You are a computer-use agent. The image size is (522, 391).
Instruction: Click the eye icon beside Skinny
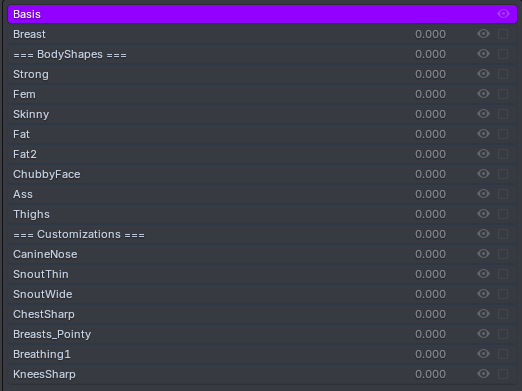(483, 114)
